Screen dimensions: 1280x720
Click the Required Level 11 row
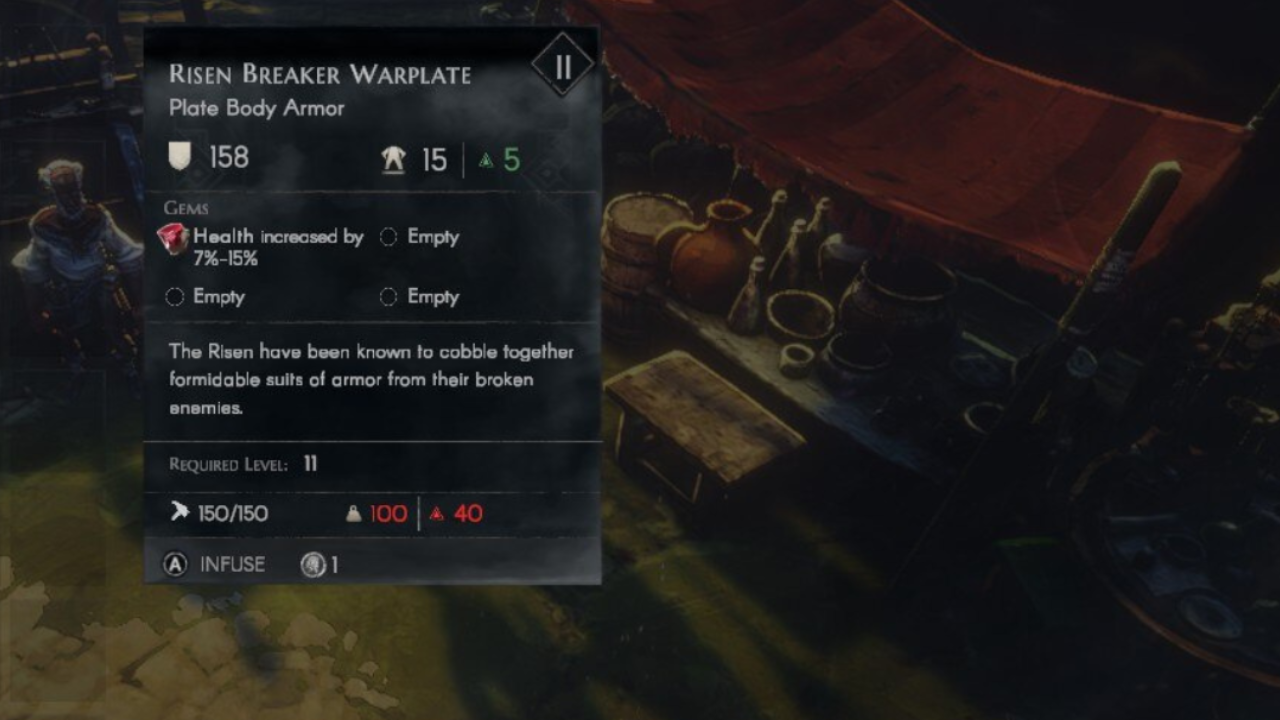tap(243, 465)
